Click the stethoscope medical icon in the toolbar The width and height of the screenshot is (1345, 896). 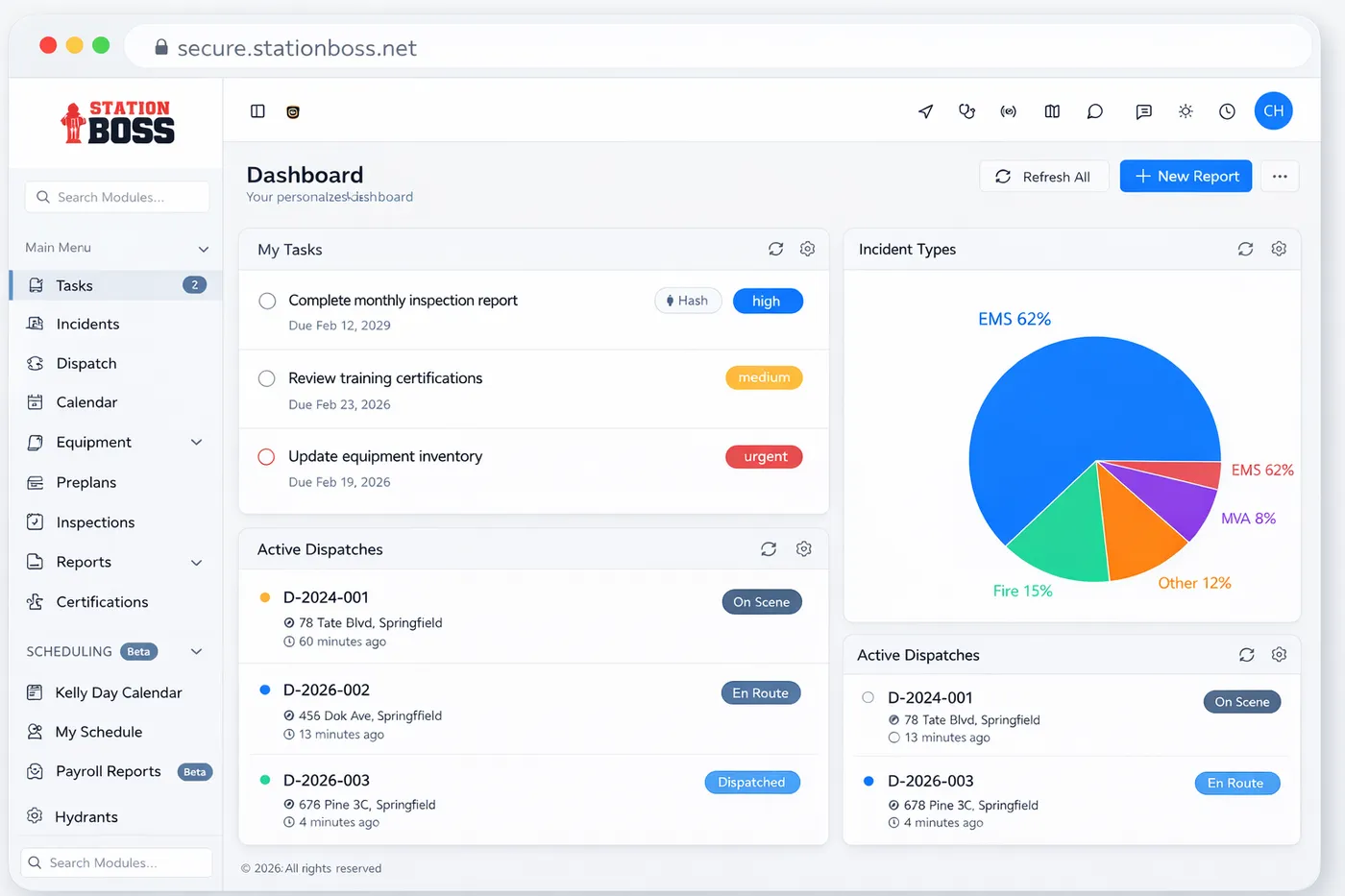tap(966, 110)
